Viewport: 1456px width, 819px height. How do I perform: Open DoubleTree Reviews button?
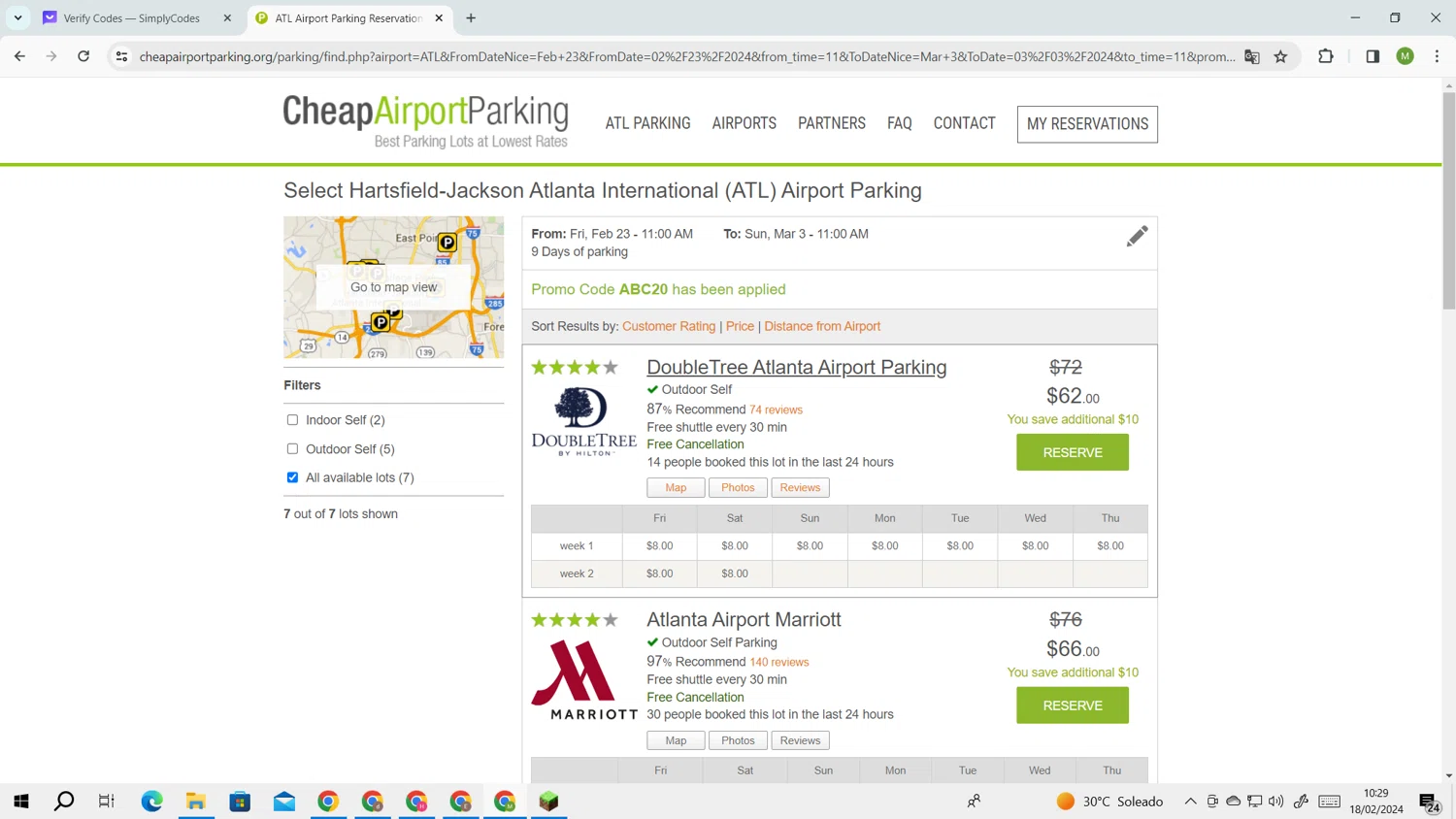coord(800,487)
